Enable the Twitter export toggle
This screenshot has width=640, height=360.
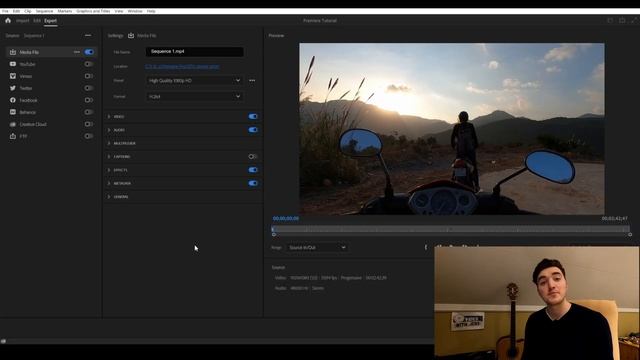[89, 88]
